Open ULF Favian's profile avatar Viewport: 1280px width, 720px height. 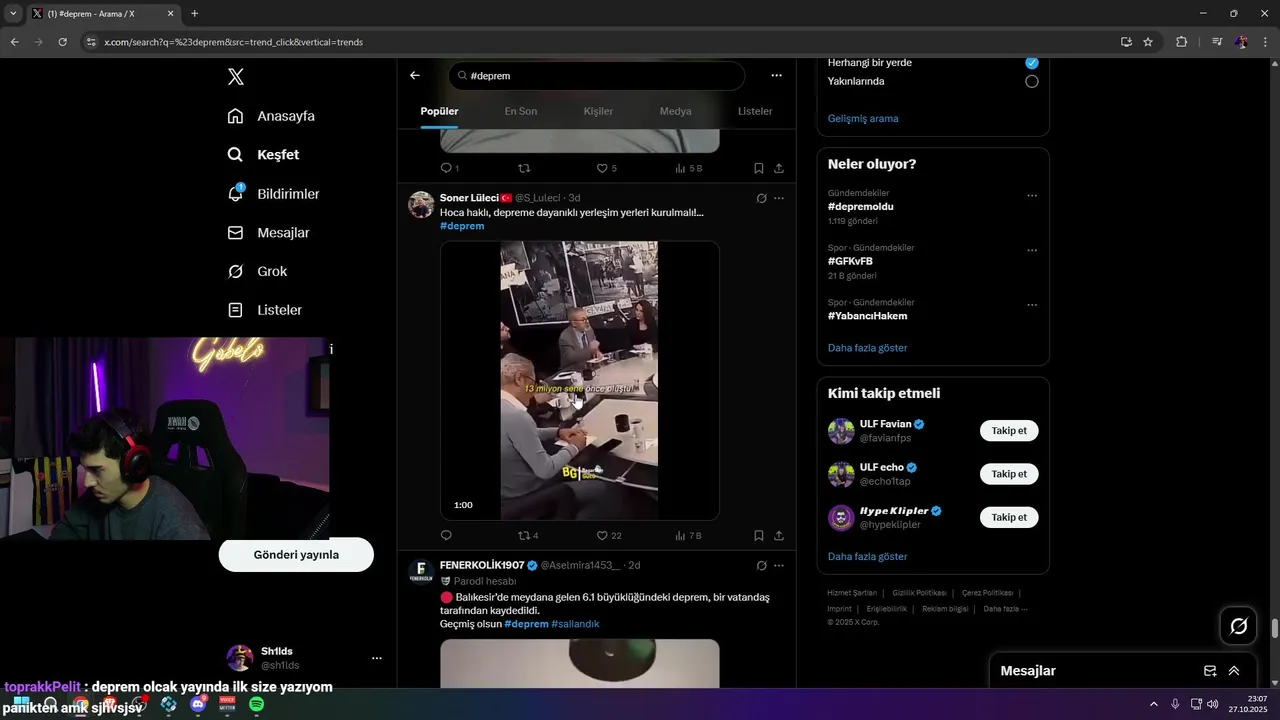[841, 431]
